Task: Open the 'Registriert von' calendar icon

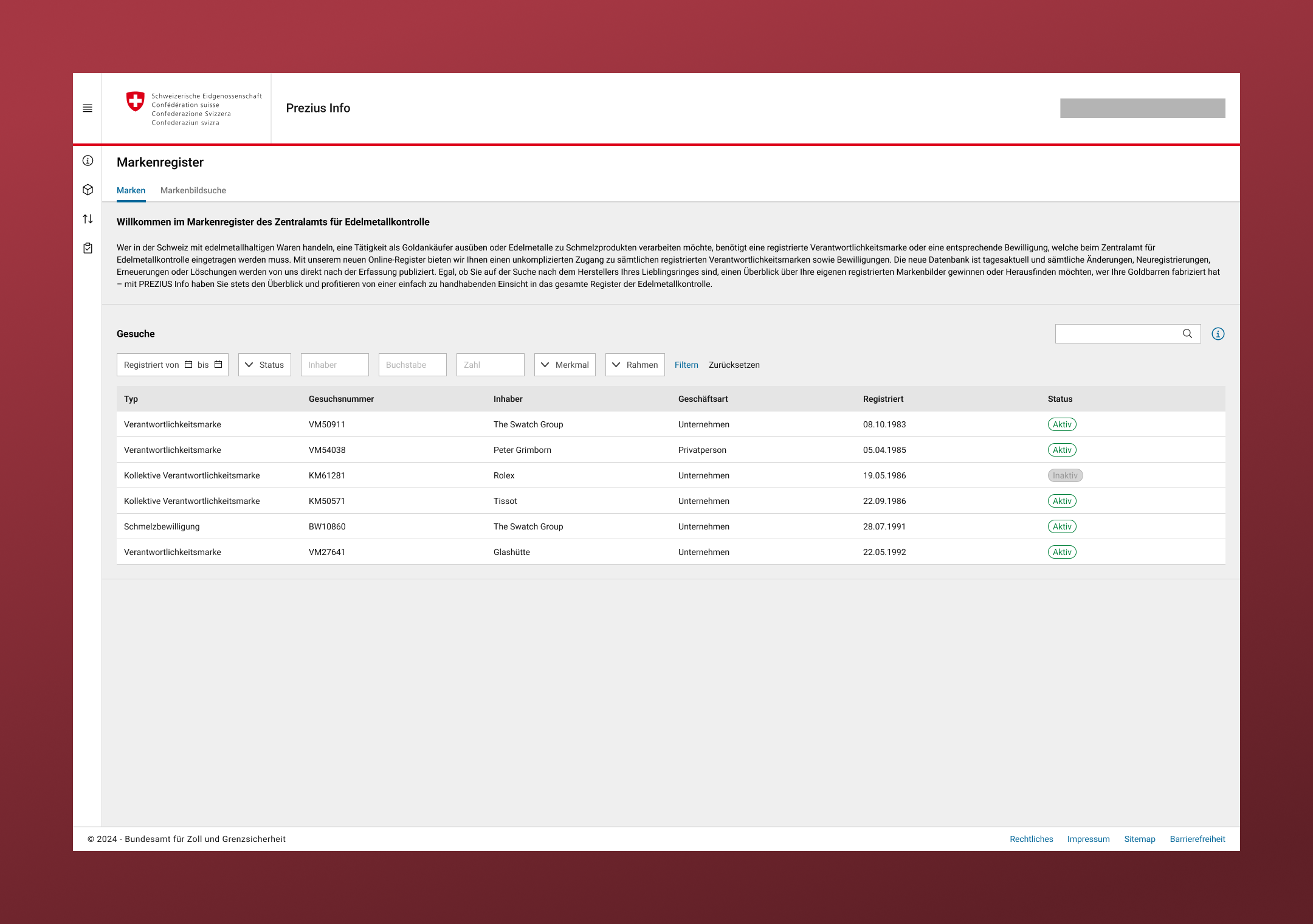Action: click(x=188, y=365)
